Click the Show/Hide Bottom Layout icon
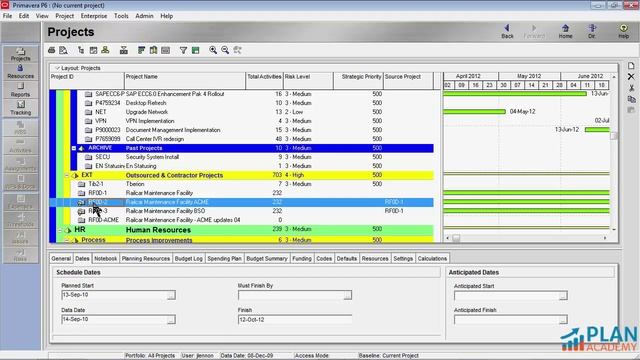Image resolution: width=640 pixels, height=360 pixels. point(124,50)
